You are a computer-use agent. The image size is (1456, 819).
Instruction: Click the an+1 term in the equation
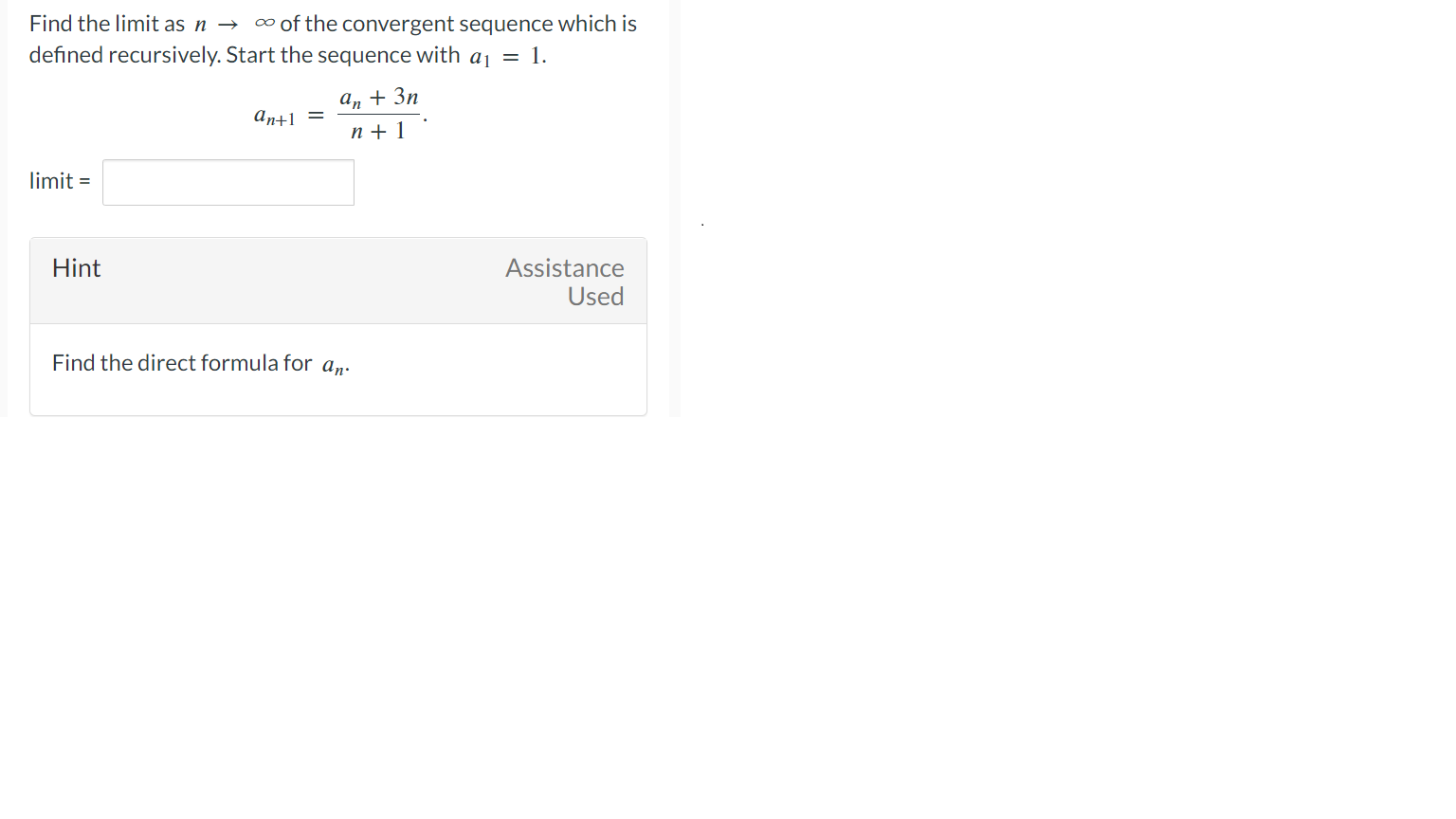click(274, 117)
